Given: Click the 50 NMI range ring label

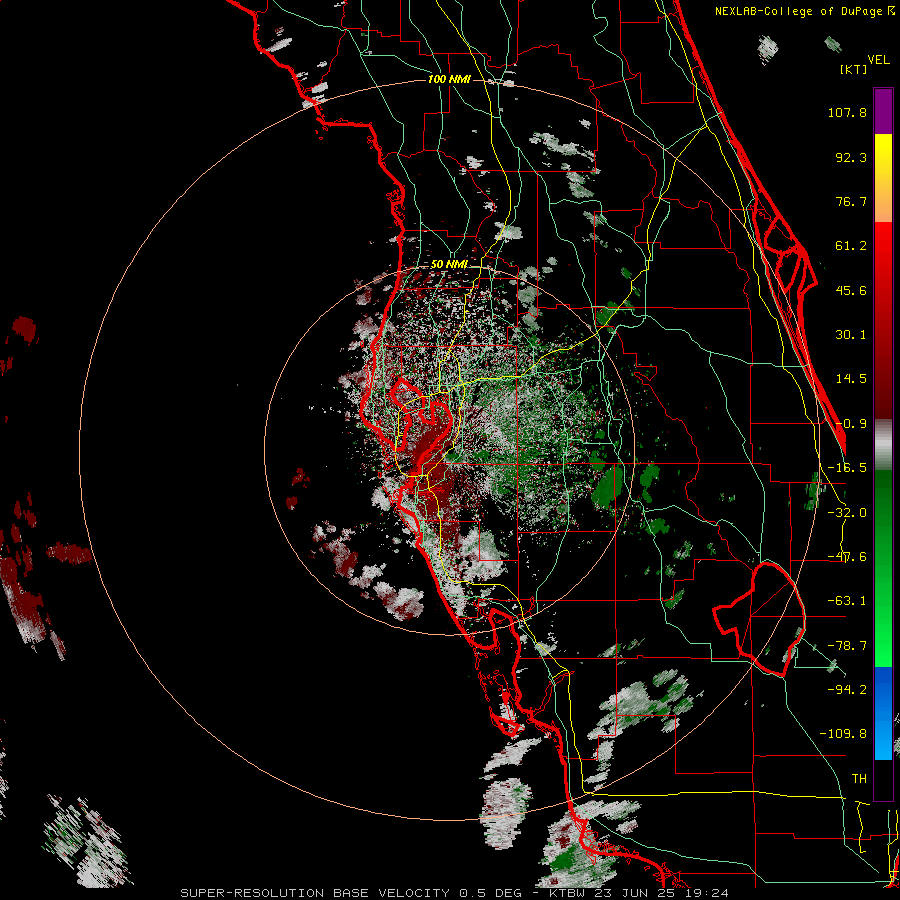Looking at the screenshot, I should 449,265.
